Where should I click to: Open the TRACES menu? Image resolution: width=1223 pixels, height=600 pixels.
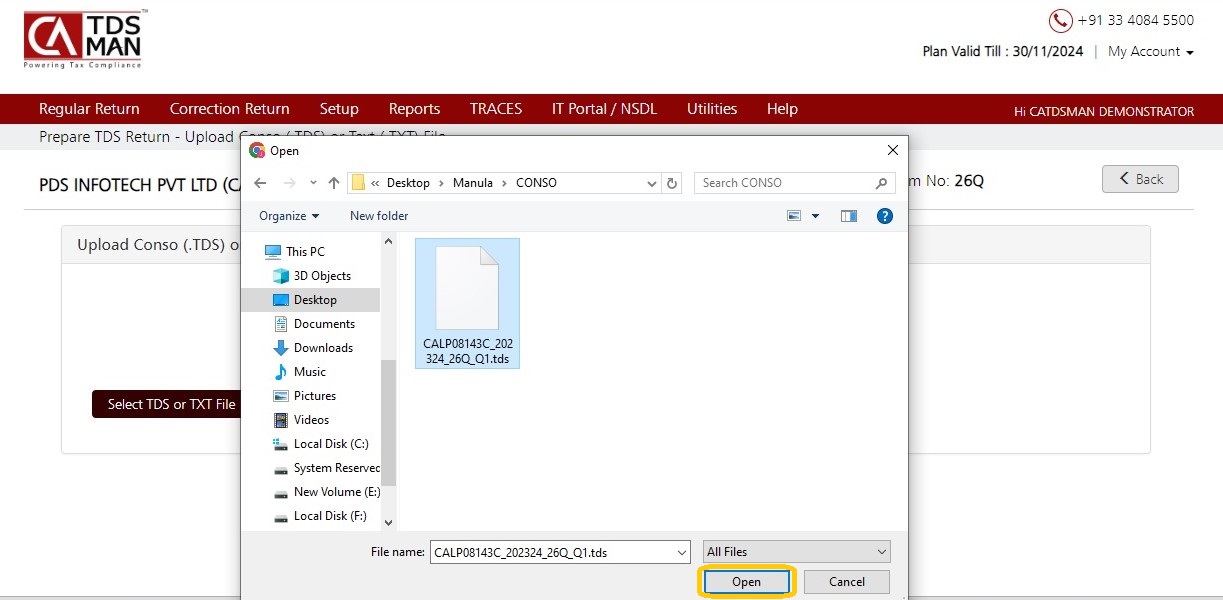pyautogui.click(x=496, y=109)
